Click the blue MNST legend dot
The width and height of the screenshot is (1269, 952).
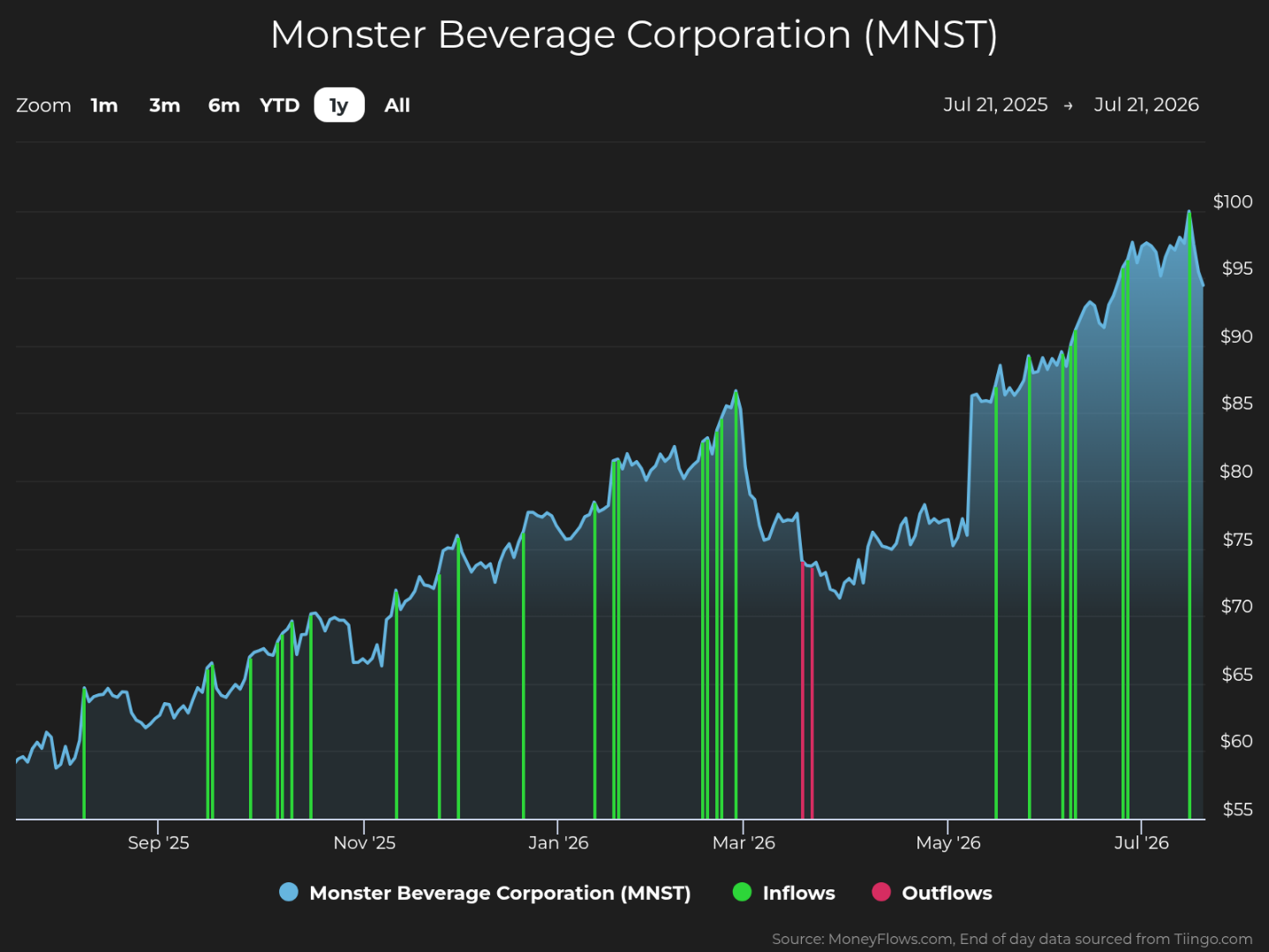[289, 892]
